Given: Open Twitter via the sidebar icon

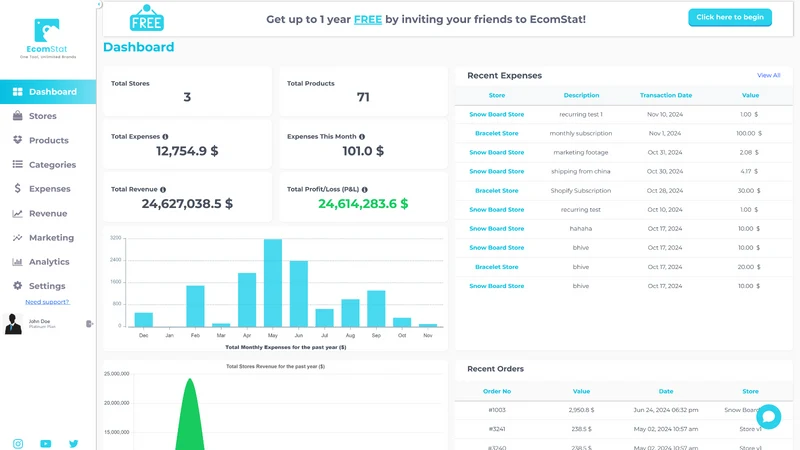Looking at the screenshot, I should pyautogui.click(x=73, y=444).
